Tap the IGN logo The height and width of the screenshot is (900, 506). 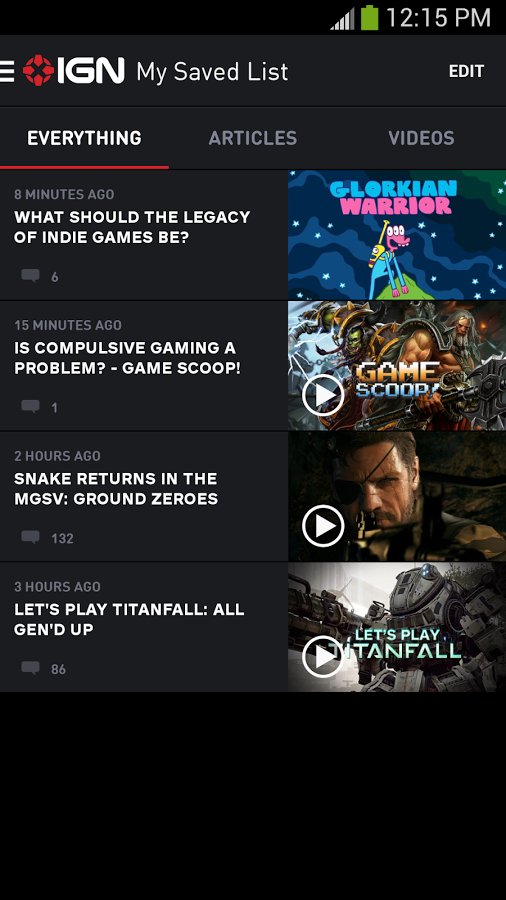tap(73, 71)
